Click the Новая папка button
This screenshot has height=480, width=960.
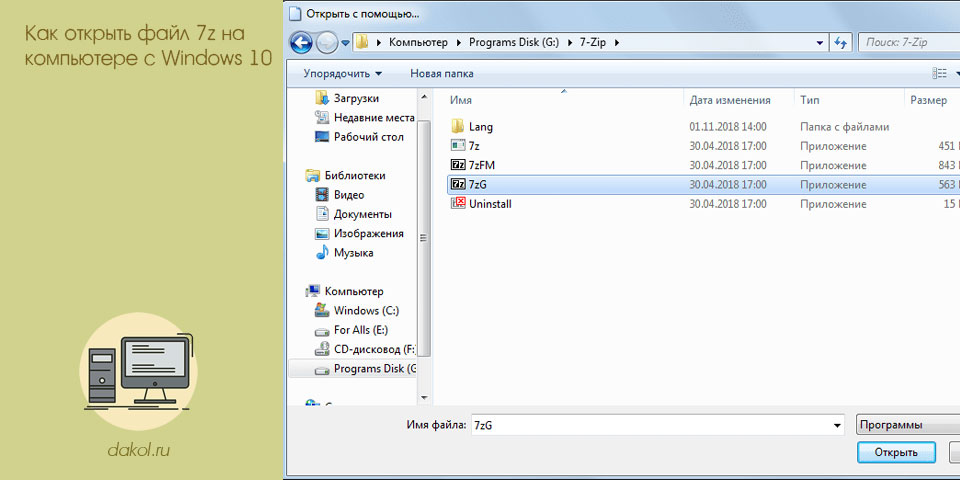(441, 74)
